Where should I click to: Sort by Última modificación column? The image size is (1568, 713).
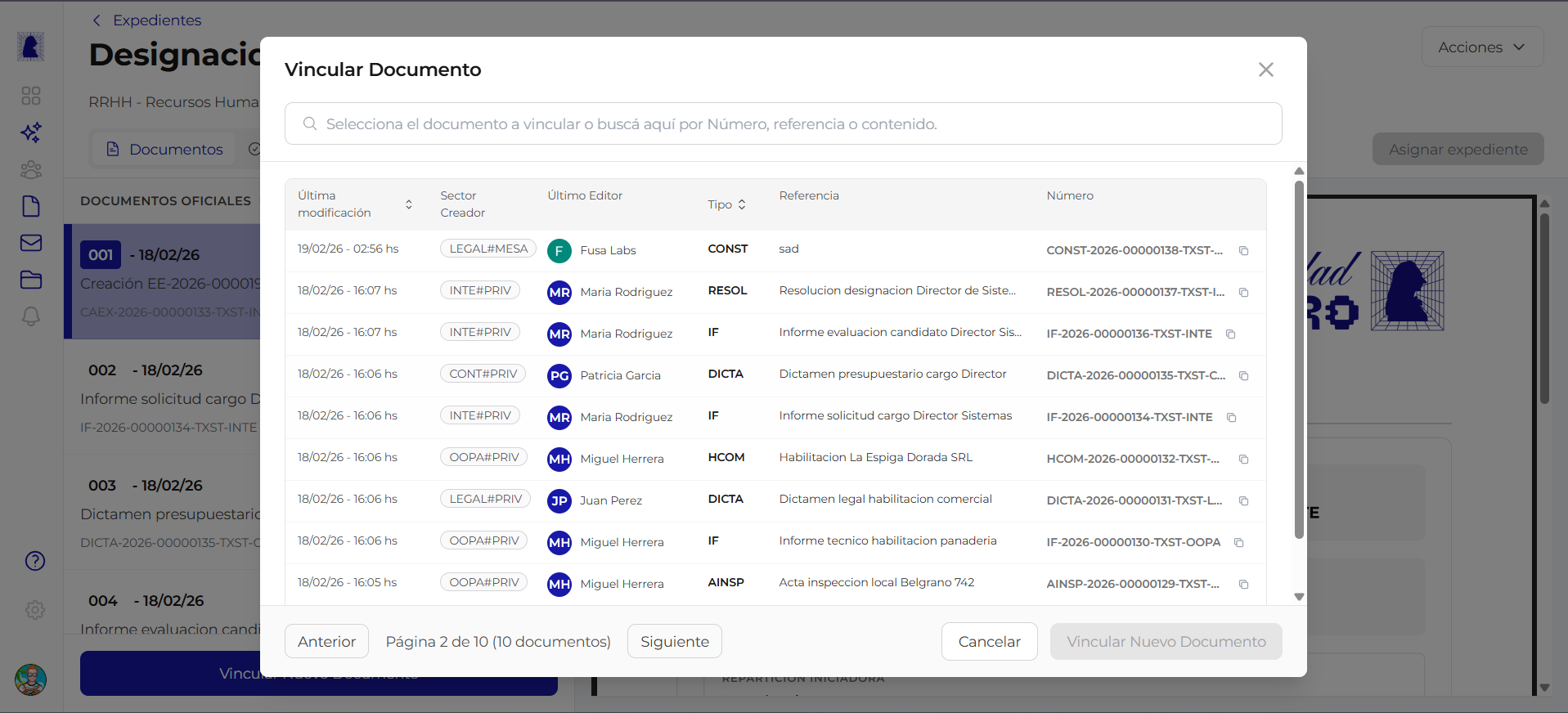(x=408, y=204)
